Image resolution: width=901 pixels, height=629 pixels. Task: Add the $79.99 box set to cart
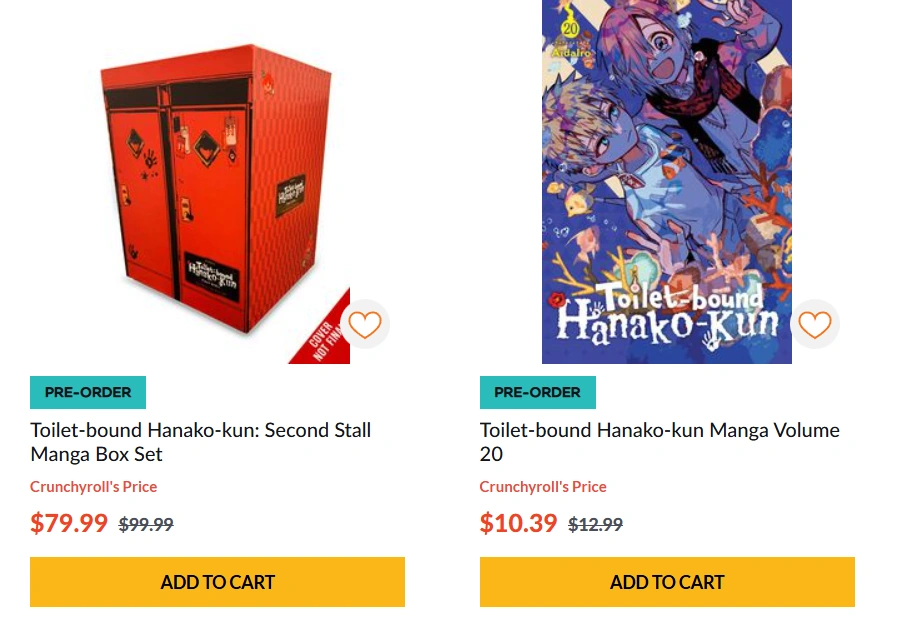217,582
